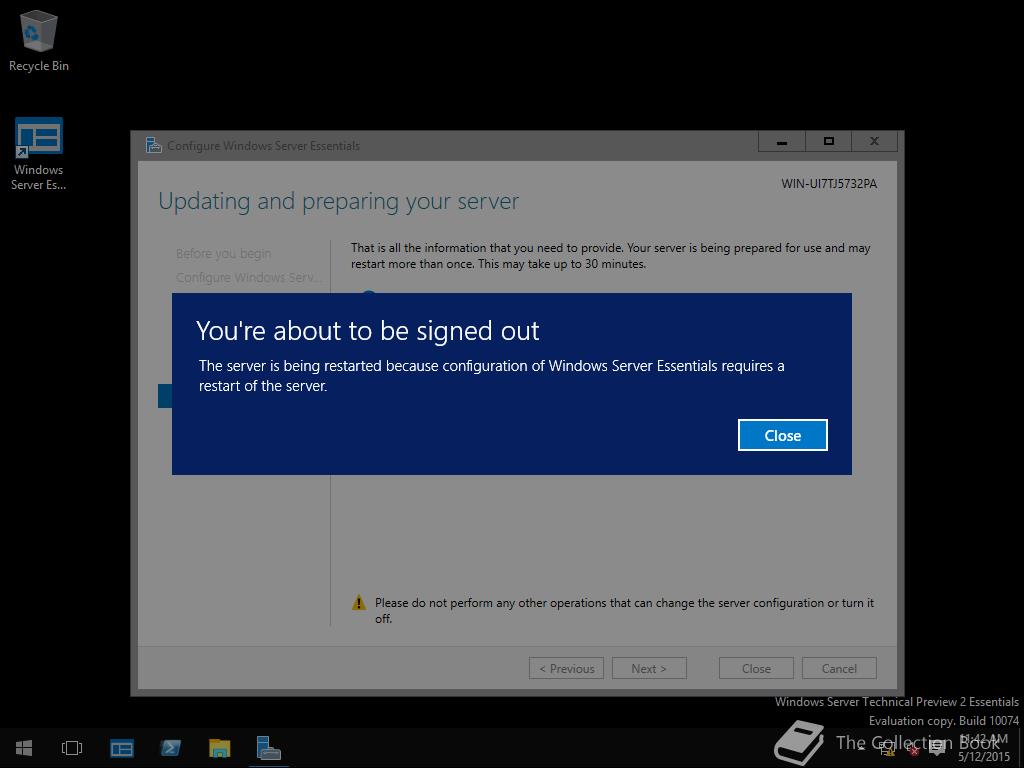1024x768 pixels.
Task: Click the Previous button in wizard
Action: (x=566, y=668)
